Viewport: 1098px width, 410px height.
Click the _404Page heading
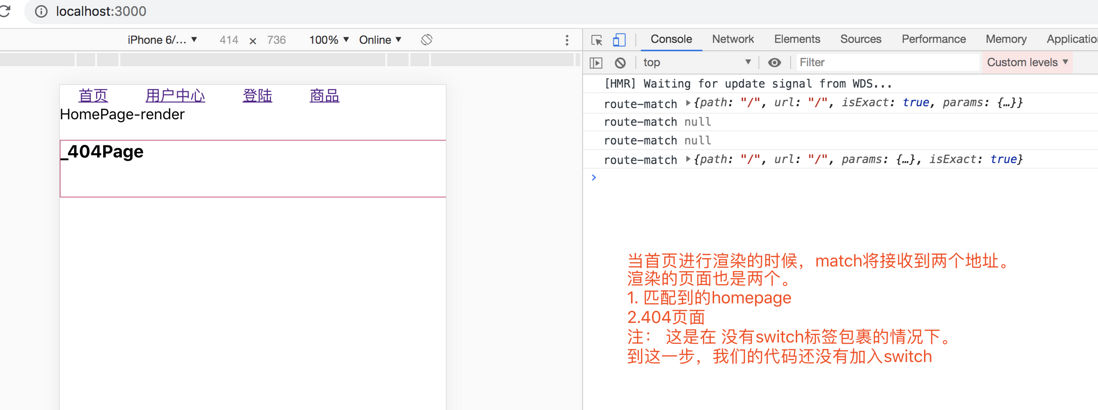pos(102,152)
